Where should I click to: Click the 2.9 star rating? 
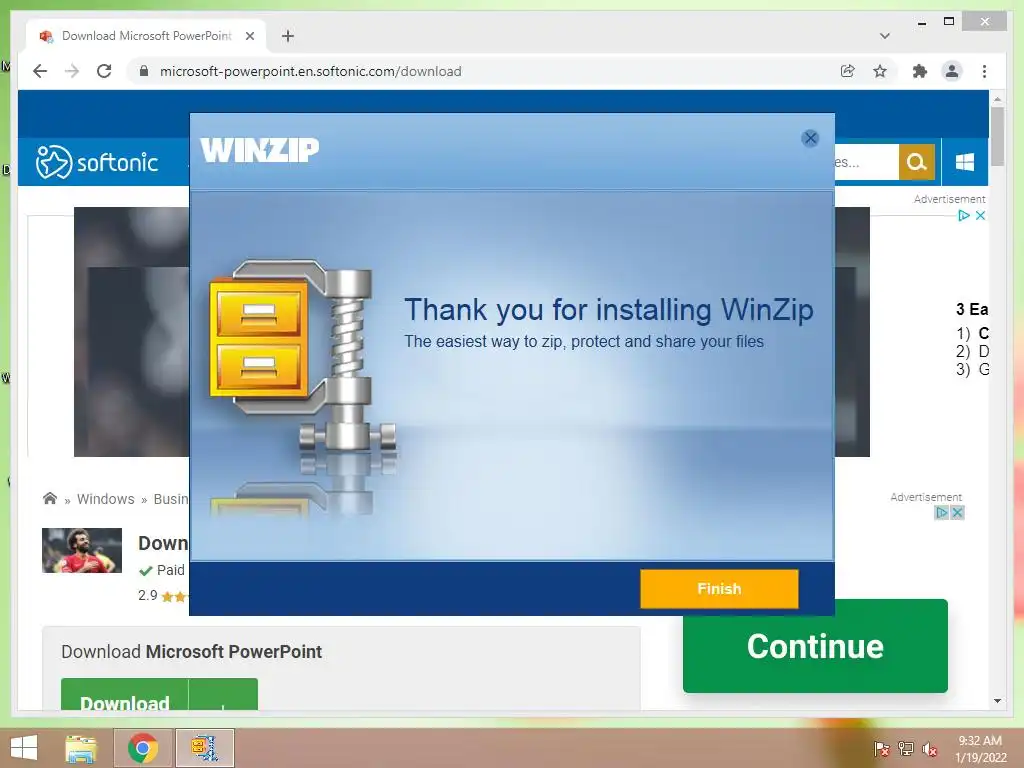162,596
